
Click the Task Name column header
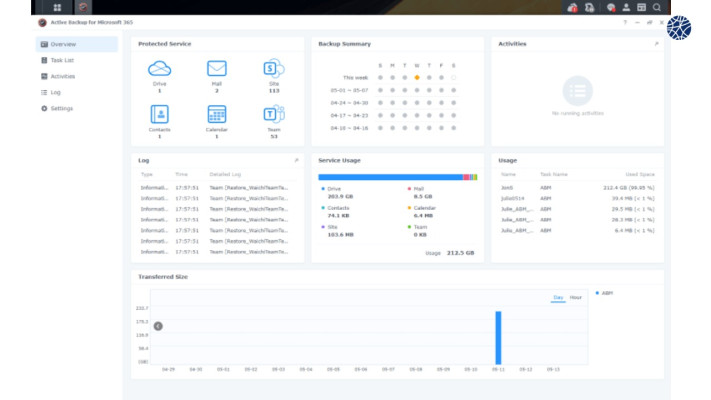tap(554, 175)
